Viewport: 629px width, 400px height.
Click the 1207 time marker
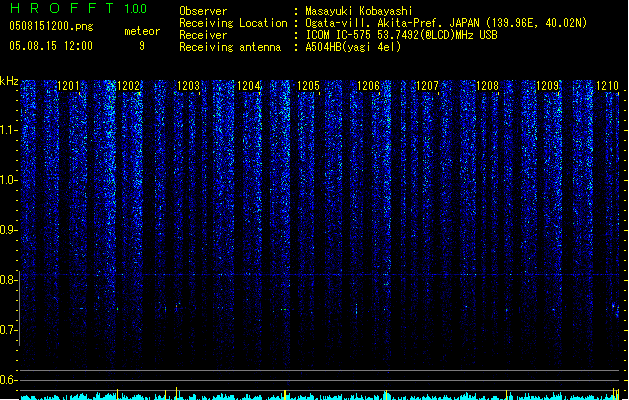(x=428, y=86)
